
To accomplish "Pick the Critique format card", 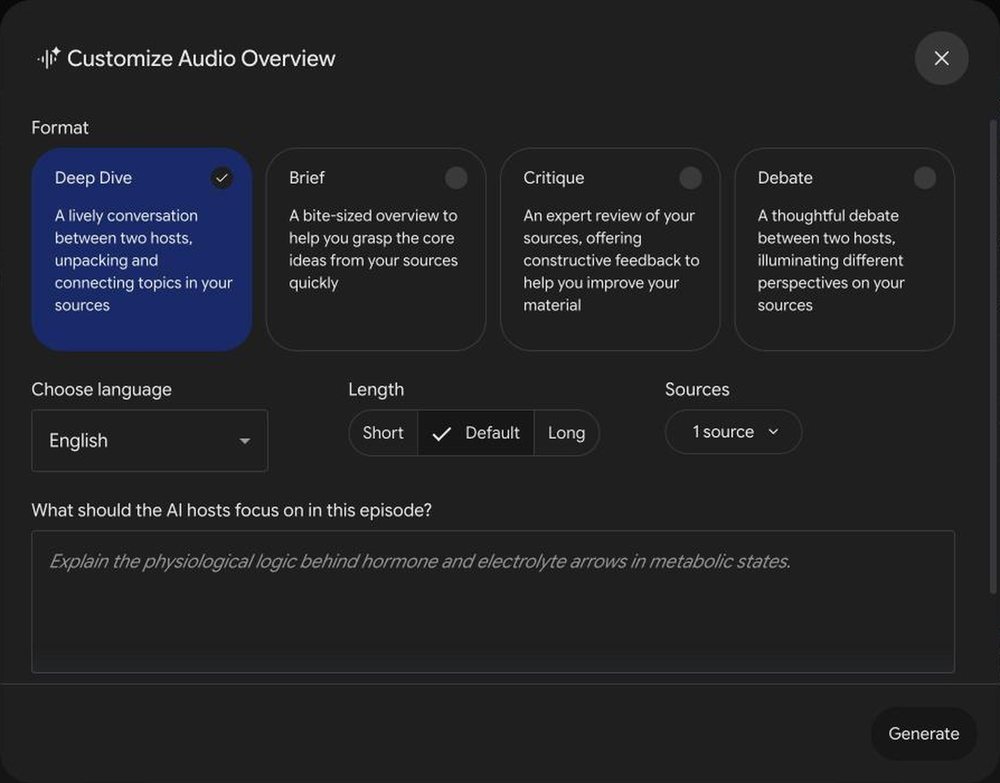I will 610,249.
